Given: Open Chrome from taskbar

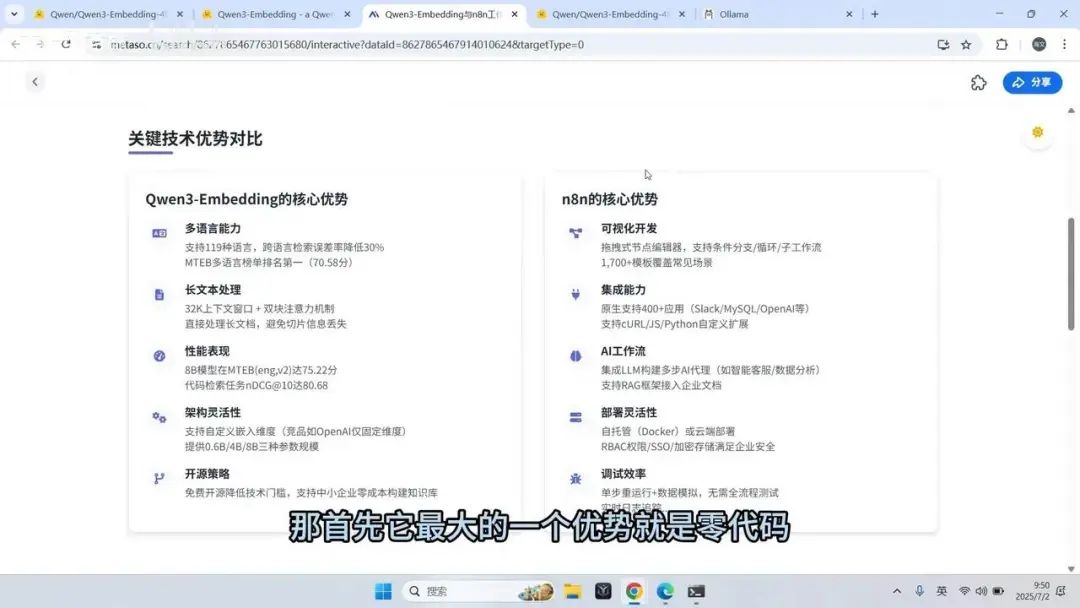Looking at the screenshot, I should (634, 591).
